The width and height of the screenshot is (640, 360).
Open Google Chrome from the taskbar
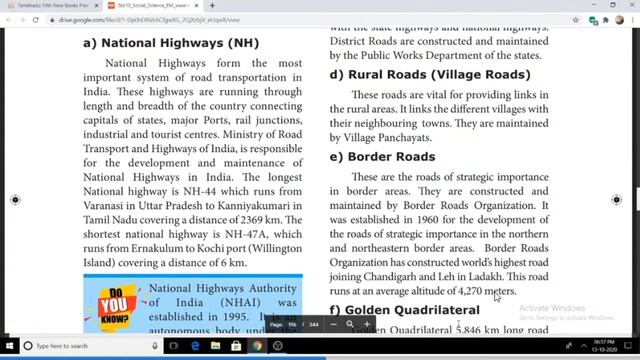[257, 346]
